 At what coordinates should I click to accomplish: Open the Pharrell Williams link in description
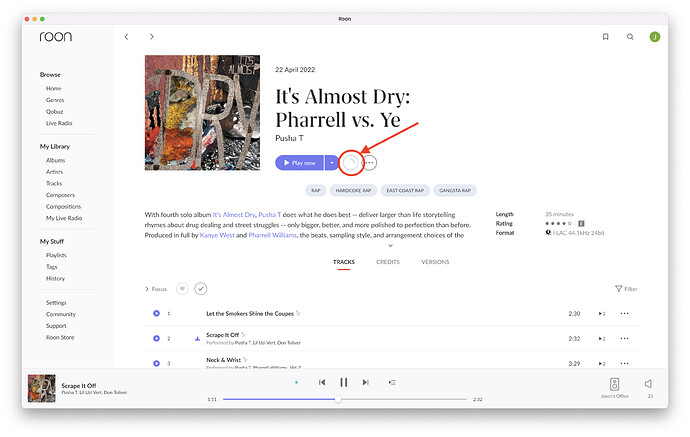point(272,235)
